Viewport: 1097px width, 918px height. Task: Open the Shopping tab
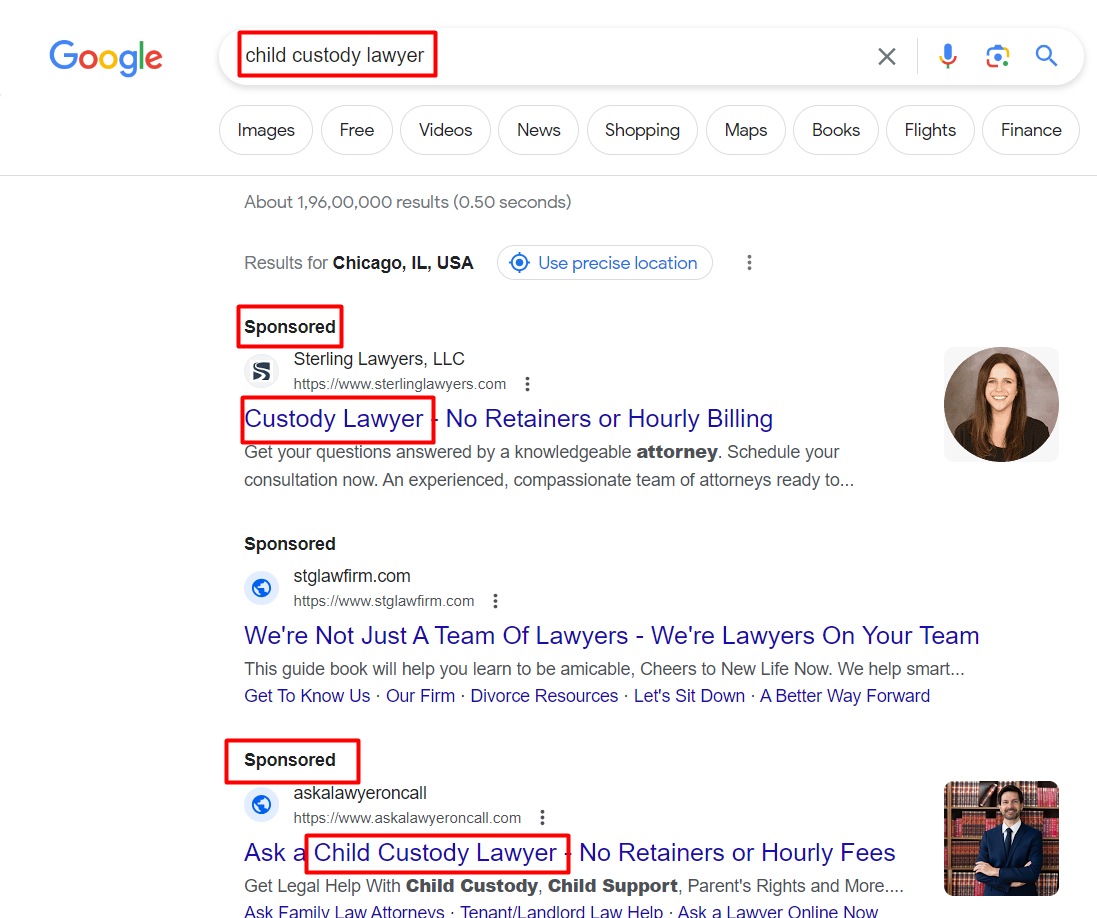(642, 130)
